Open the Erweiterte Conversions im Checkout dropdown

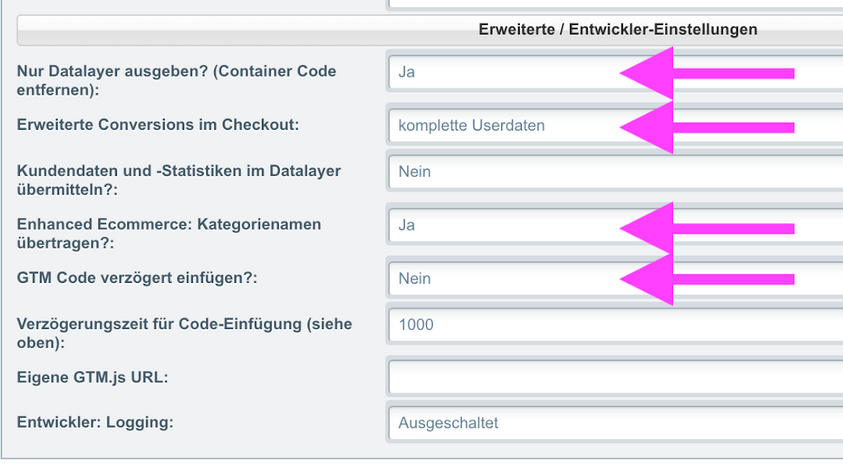(500, 126)
